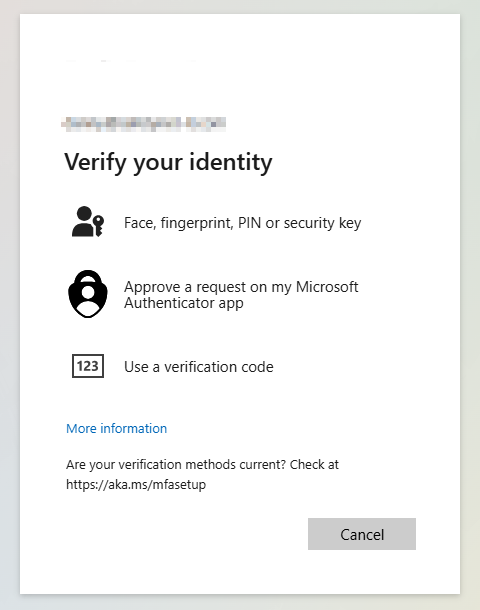
Task: Click the 'Are your verification methods current?' text
Action: click(176, 464)
